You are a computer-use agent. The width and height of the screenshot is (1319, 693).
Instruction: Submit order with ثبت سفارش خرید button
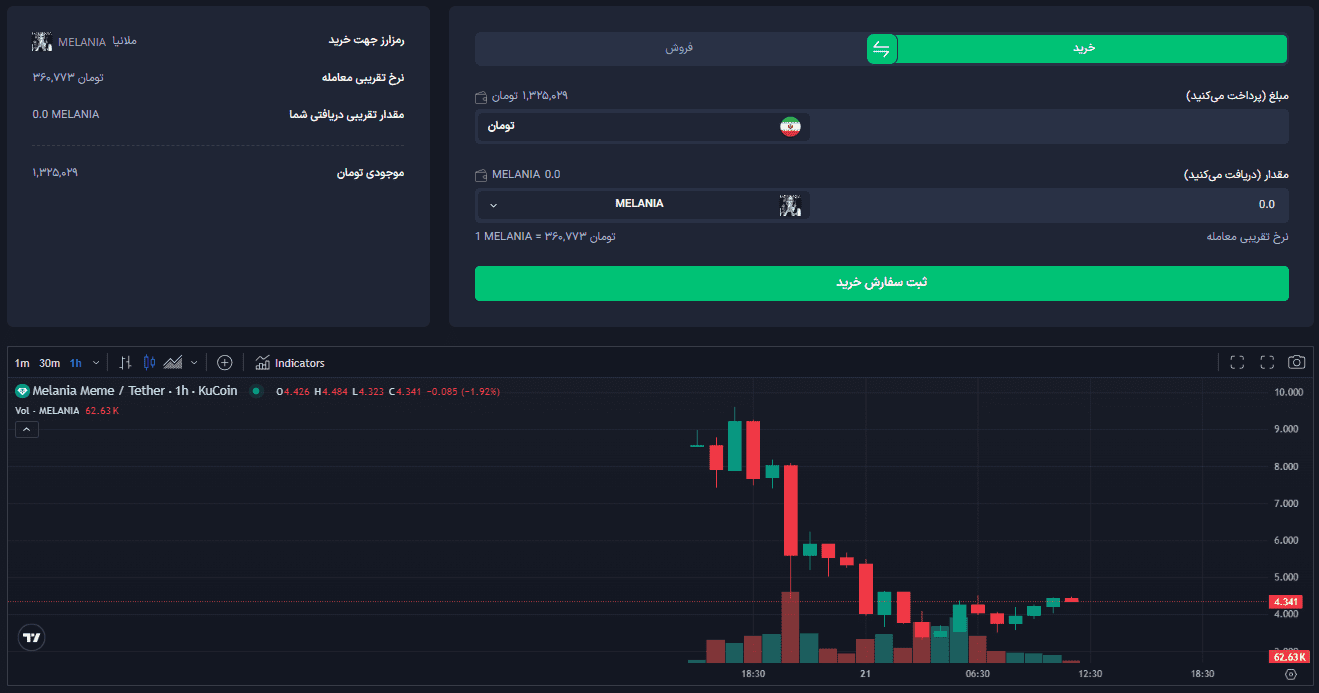tap(882, 283)
